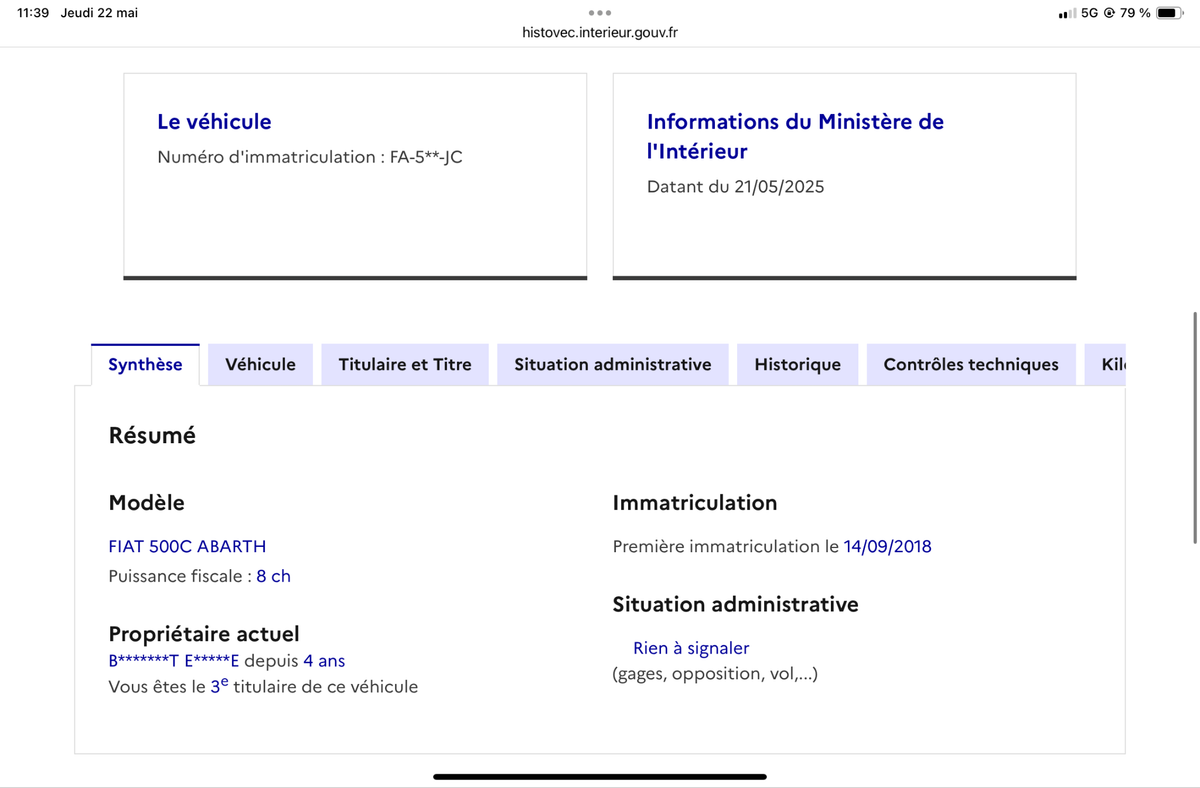The height and width of the screenshot is (788, 1200).
Task: Switch to the Véhicule tab
Action: pos(260,365)
